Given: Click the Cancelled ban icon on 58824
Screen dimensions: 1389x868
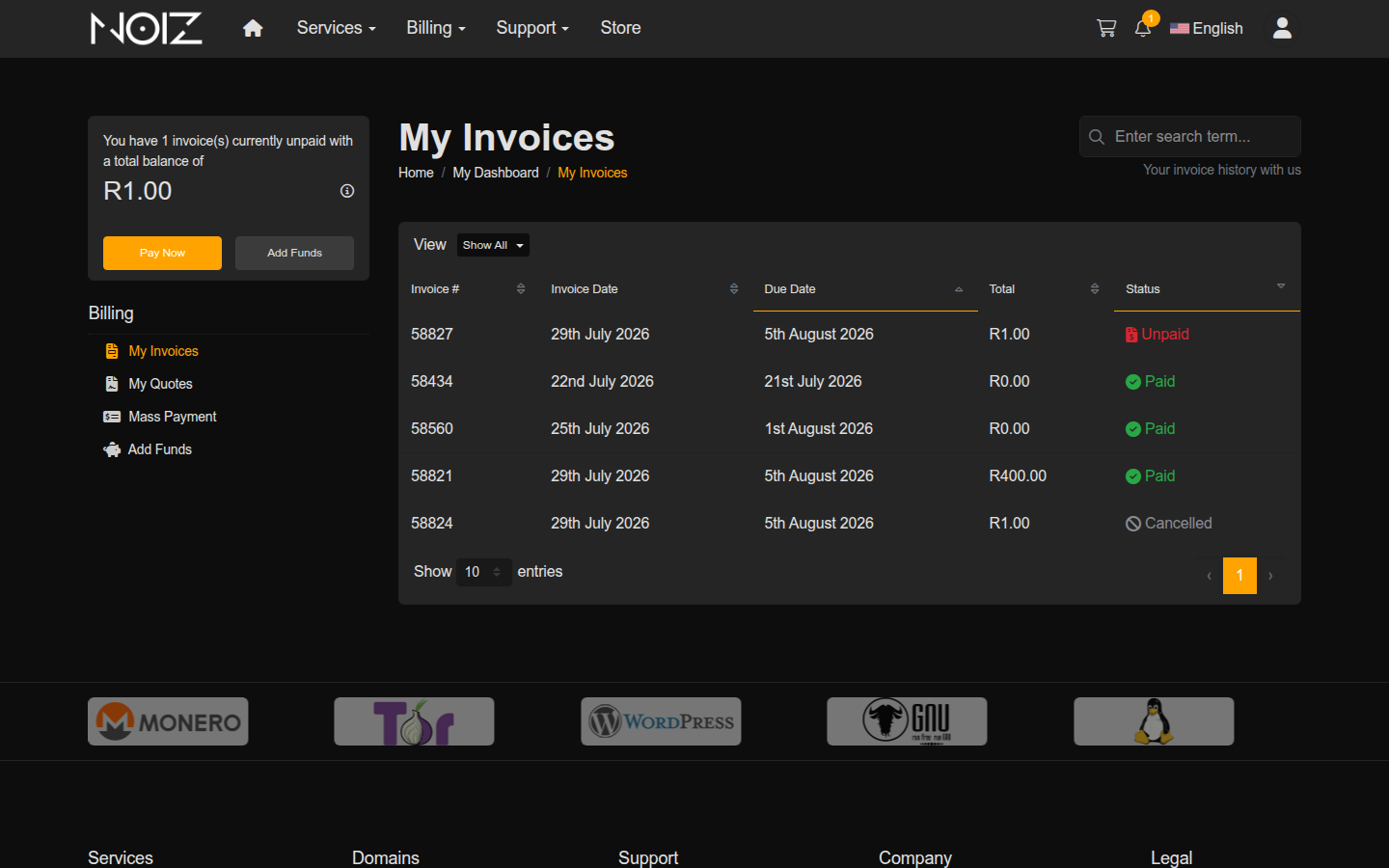Looking at the screenshot, I should [1133, 524].
